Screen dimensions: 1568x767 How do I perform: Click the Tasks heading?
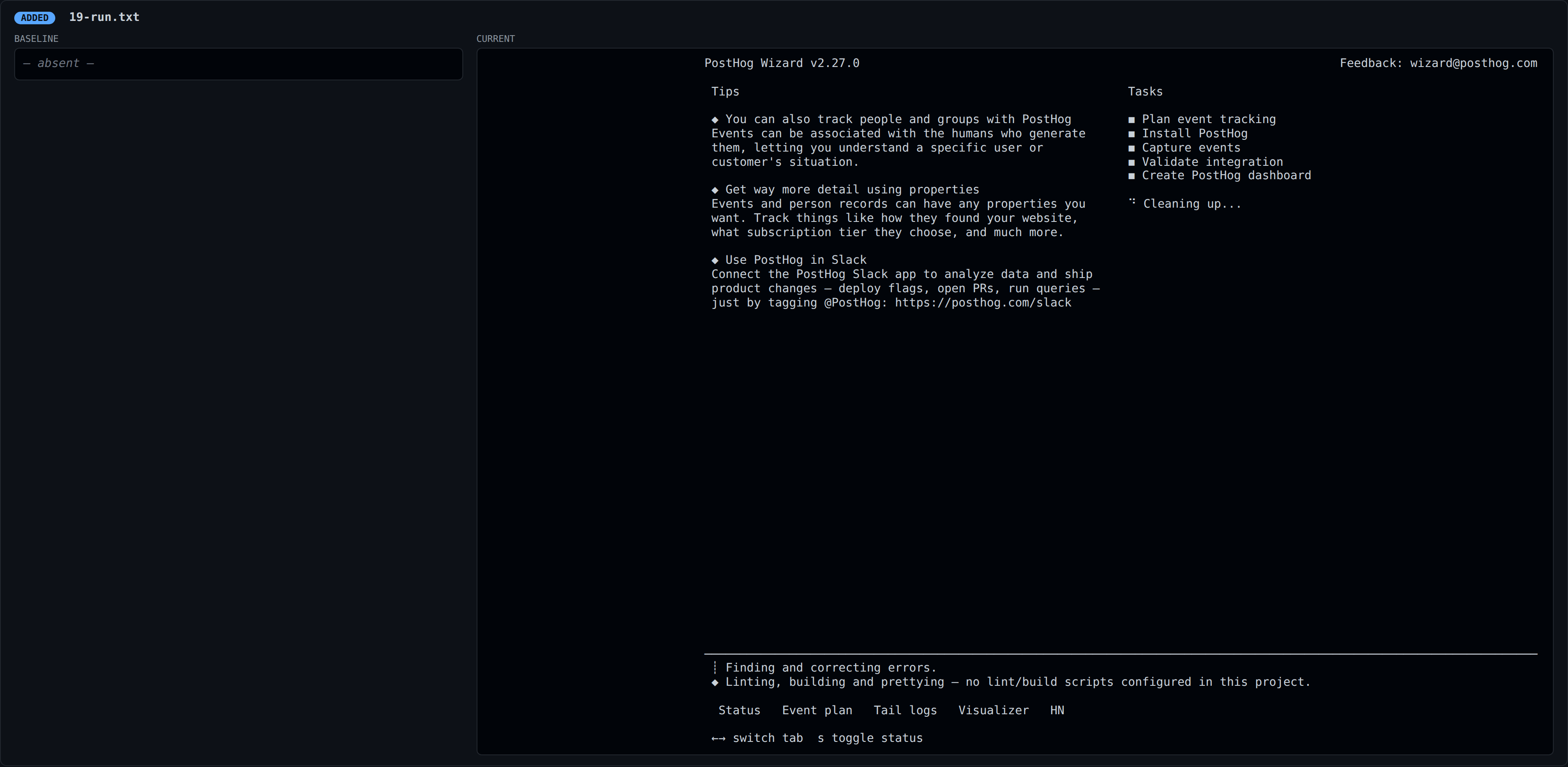1145,91
